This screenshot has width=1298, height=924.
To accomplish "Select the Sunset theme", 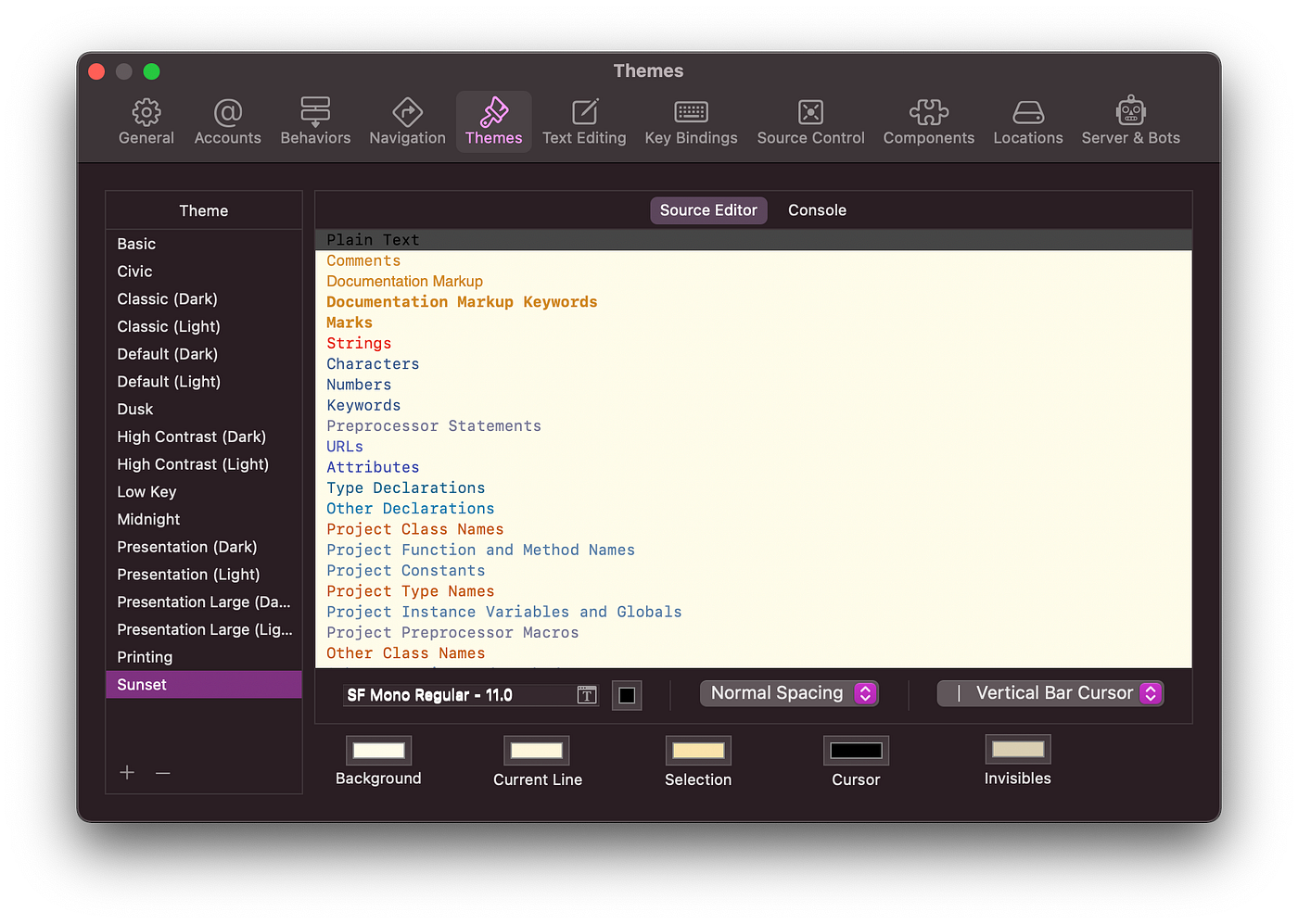I will [x=204, y=685].
